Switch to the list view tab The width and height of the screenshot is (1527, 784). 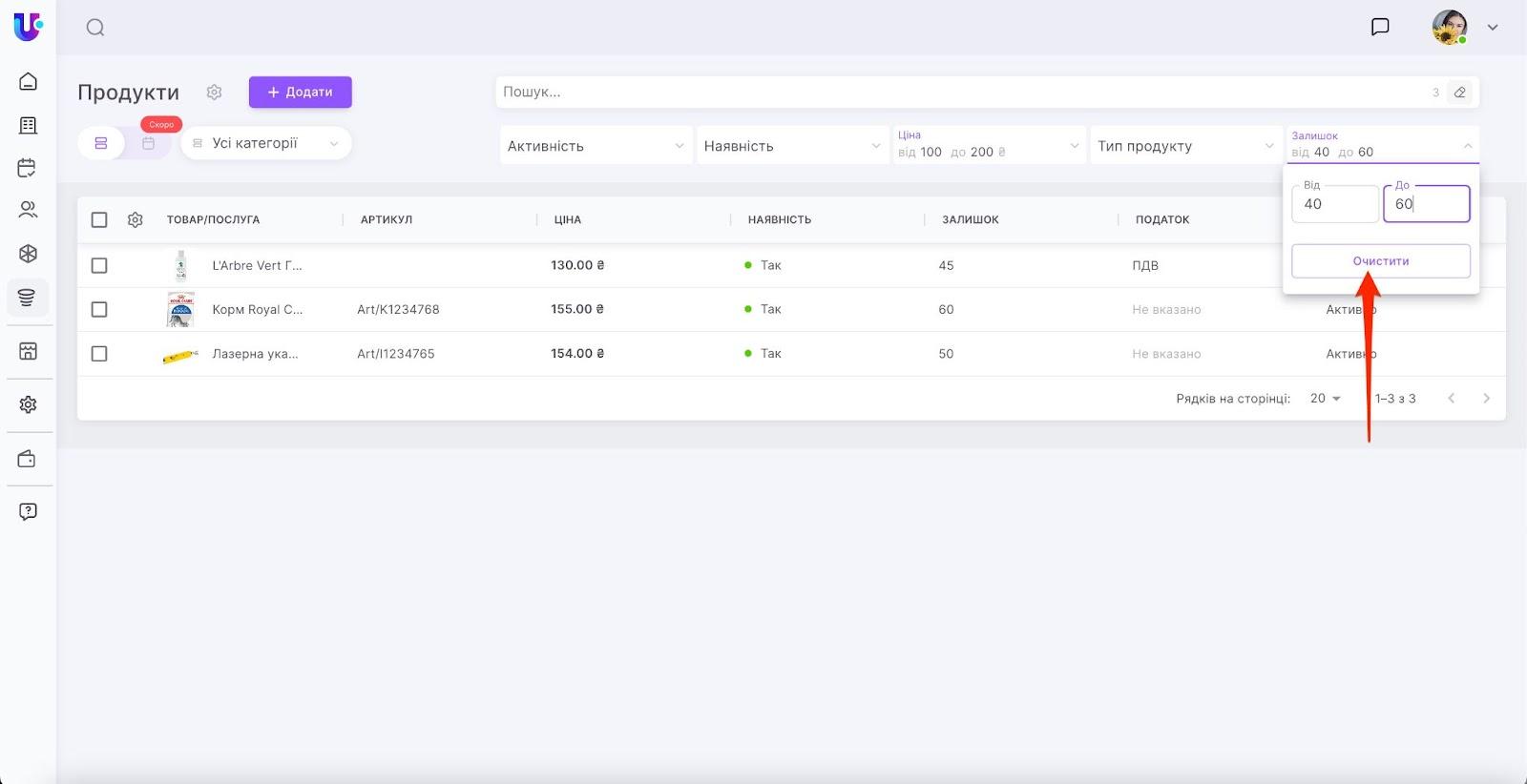[x=101, y=143]
